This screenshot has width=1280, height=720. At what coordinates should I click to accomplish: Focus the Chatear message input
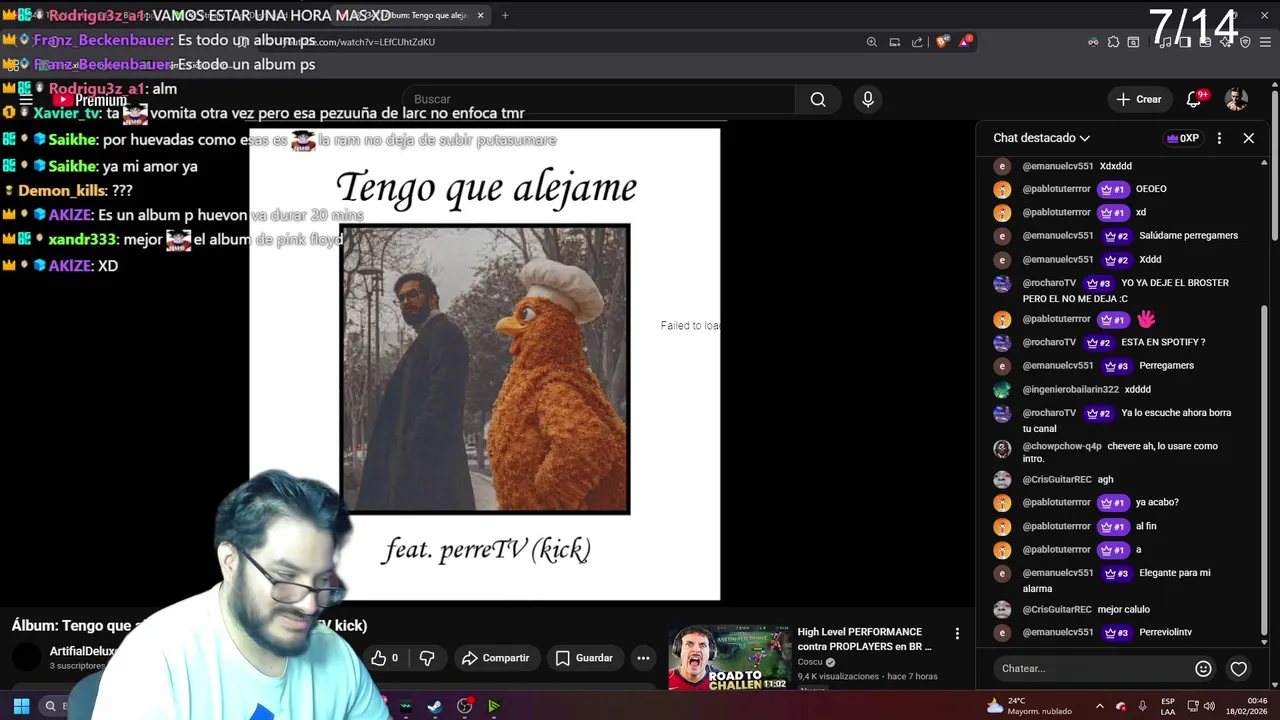(x=1090, y=668)
